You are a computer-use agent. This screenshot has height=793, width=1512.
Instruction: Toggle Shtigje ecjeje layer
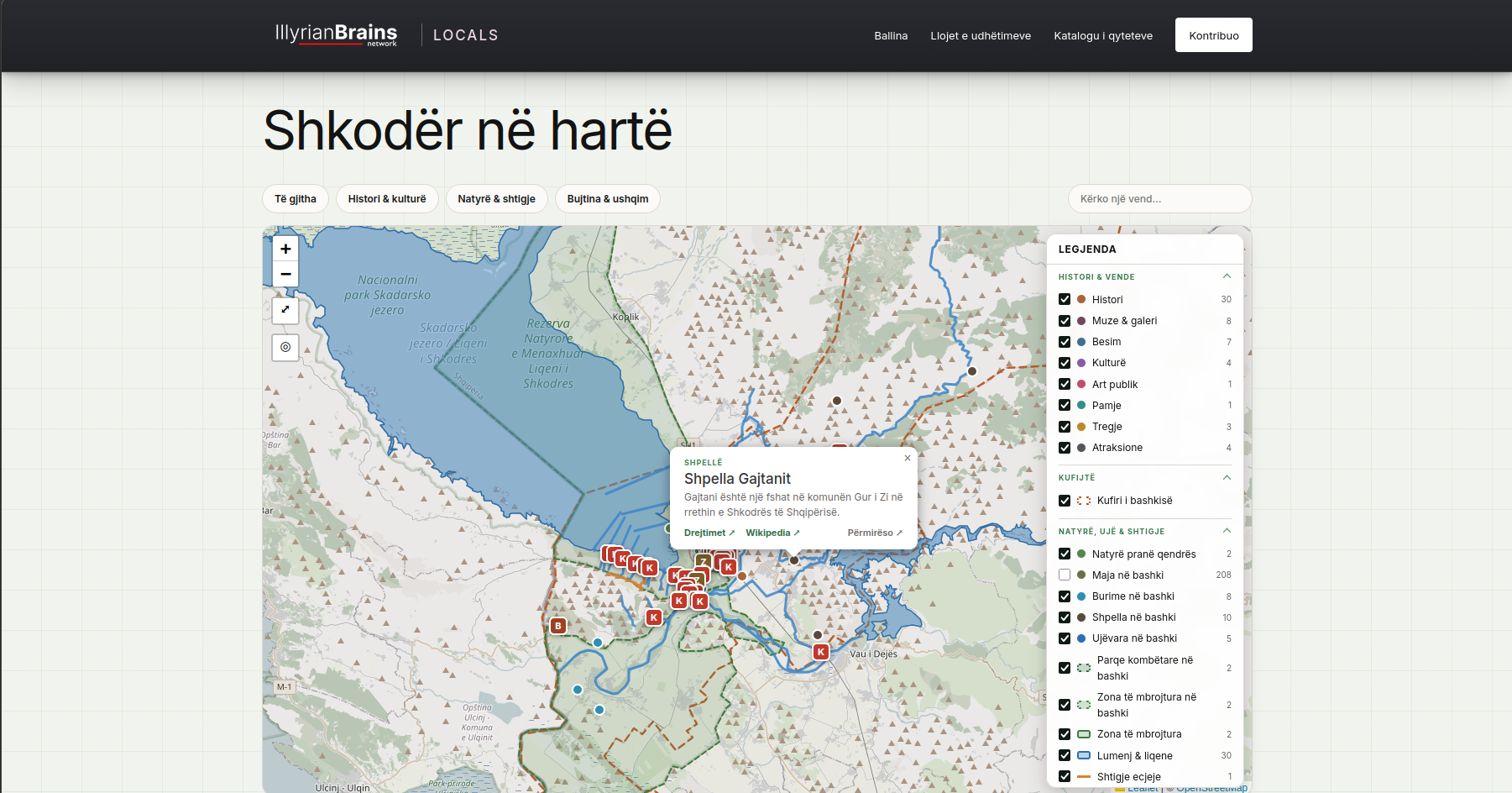pos(1065,777)
